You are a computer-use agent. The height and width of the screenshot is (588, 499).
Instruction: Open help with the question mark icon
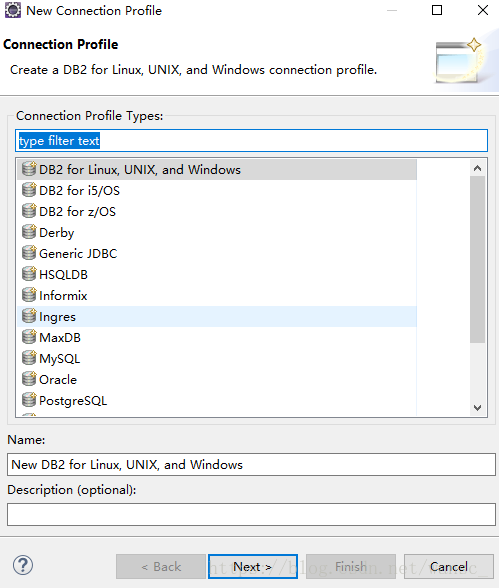(23, 566)
